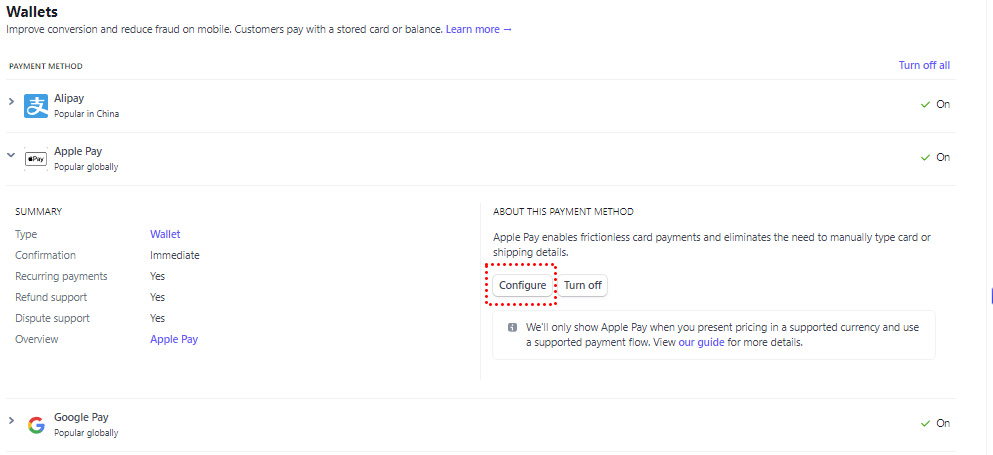Expand the Alipay payment method row
The image size is (993, 455).
11,102
